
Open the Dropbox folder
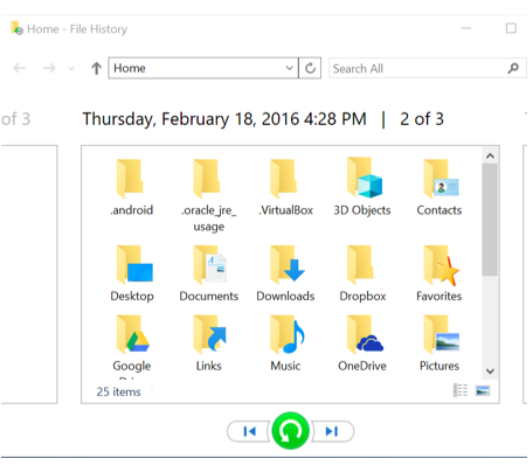tap(362, 274)
